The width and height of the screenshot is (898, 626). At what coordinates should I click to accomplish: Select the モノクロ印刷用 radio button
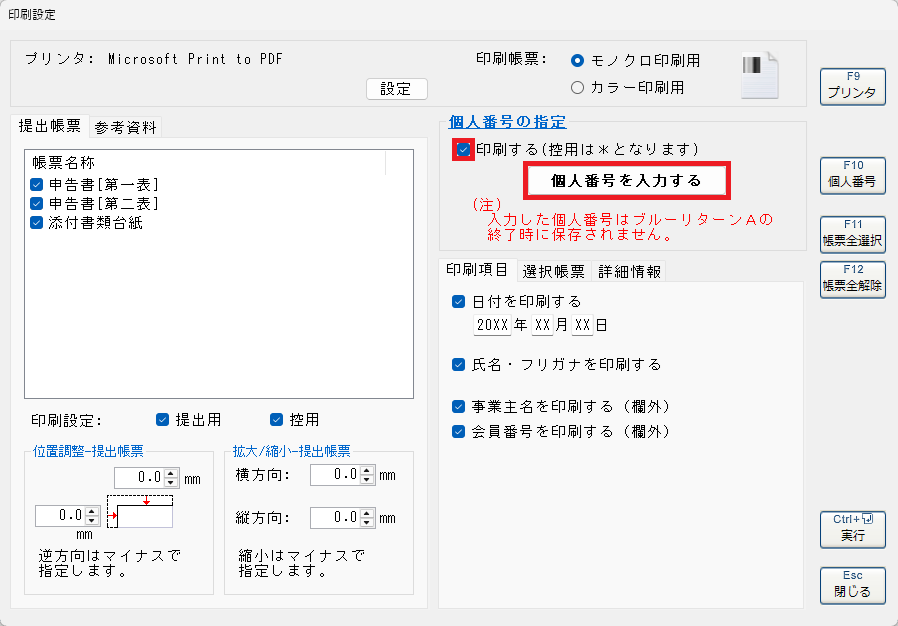tap(577, 61)
